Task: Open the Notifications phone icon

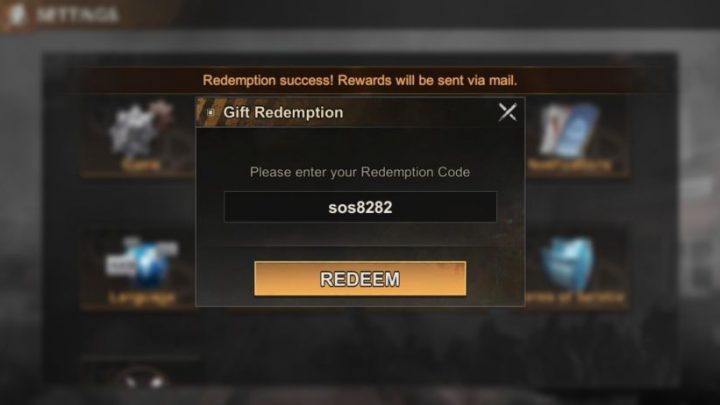Action: point(569,130)
